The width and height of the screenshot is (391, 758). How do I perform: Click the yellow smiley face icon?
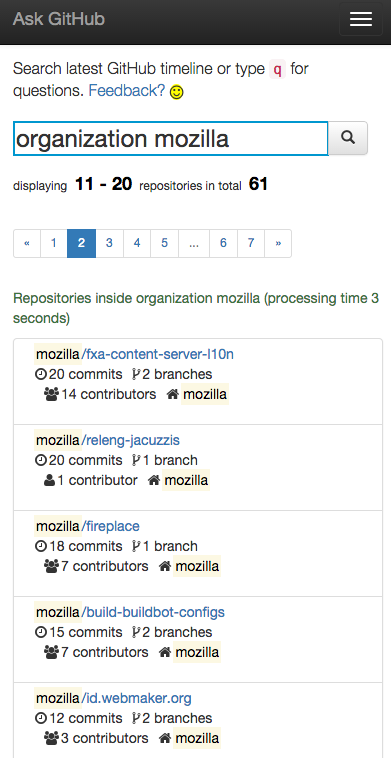point(177,92)
